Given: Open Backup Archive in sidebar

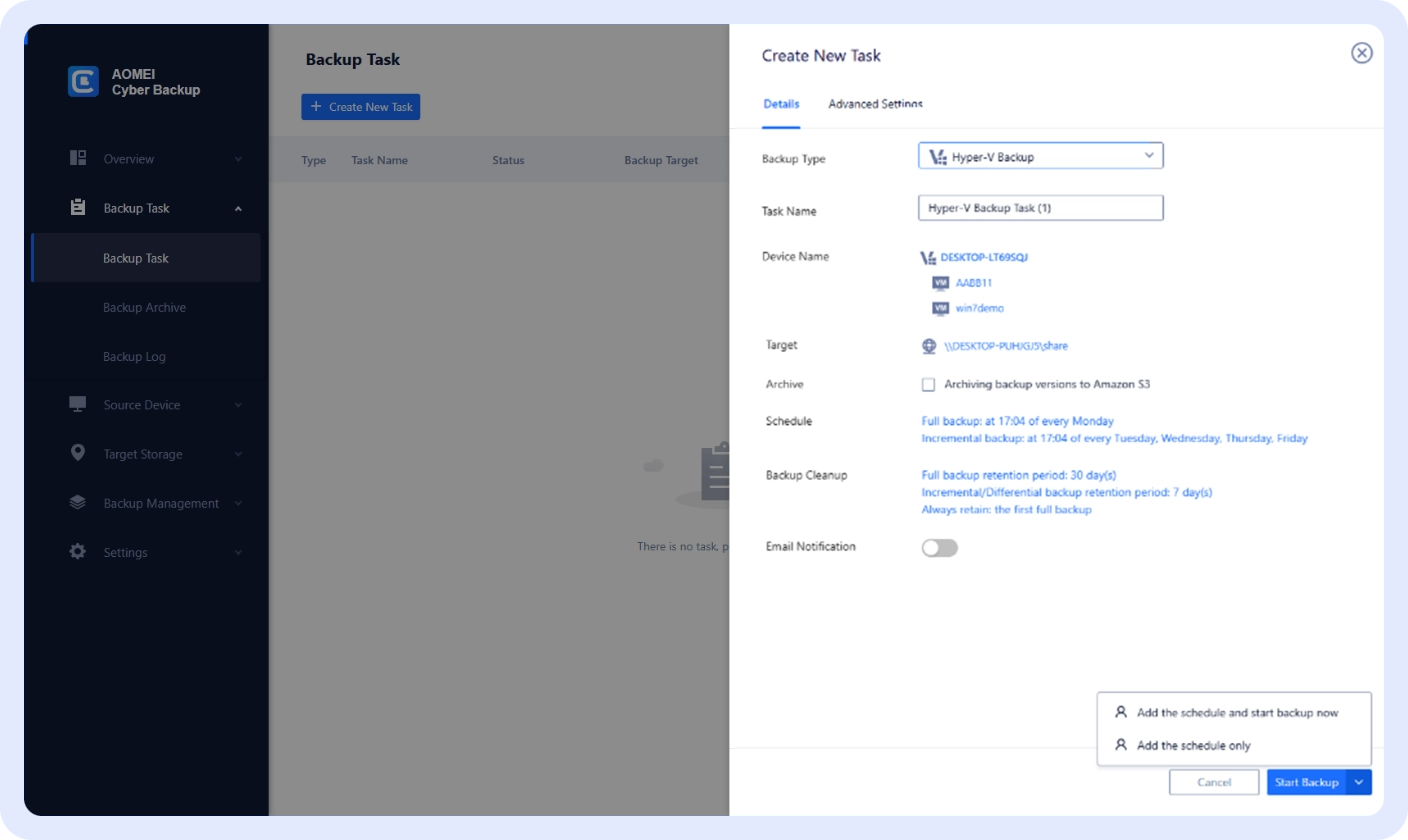Looking at the screenshot, I should [146, 307].
